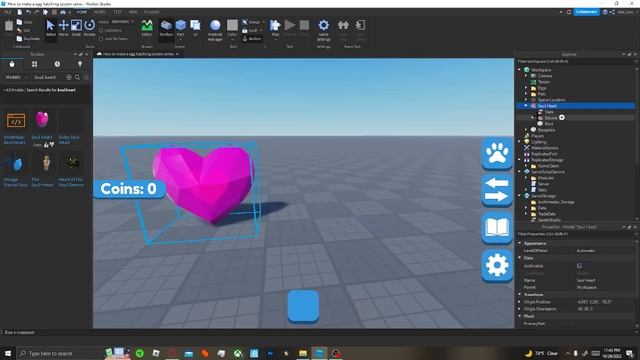
Task: Collapse the Soul Heart tree node
Action: pos(526,106)
